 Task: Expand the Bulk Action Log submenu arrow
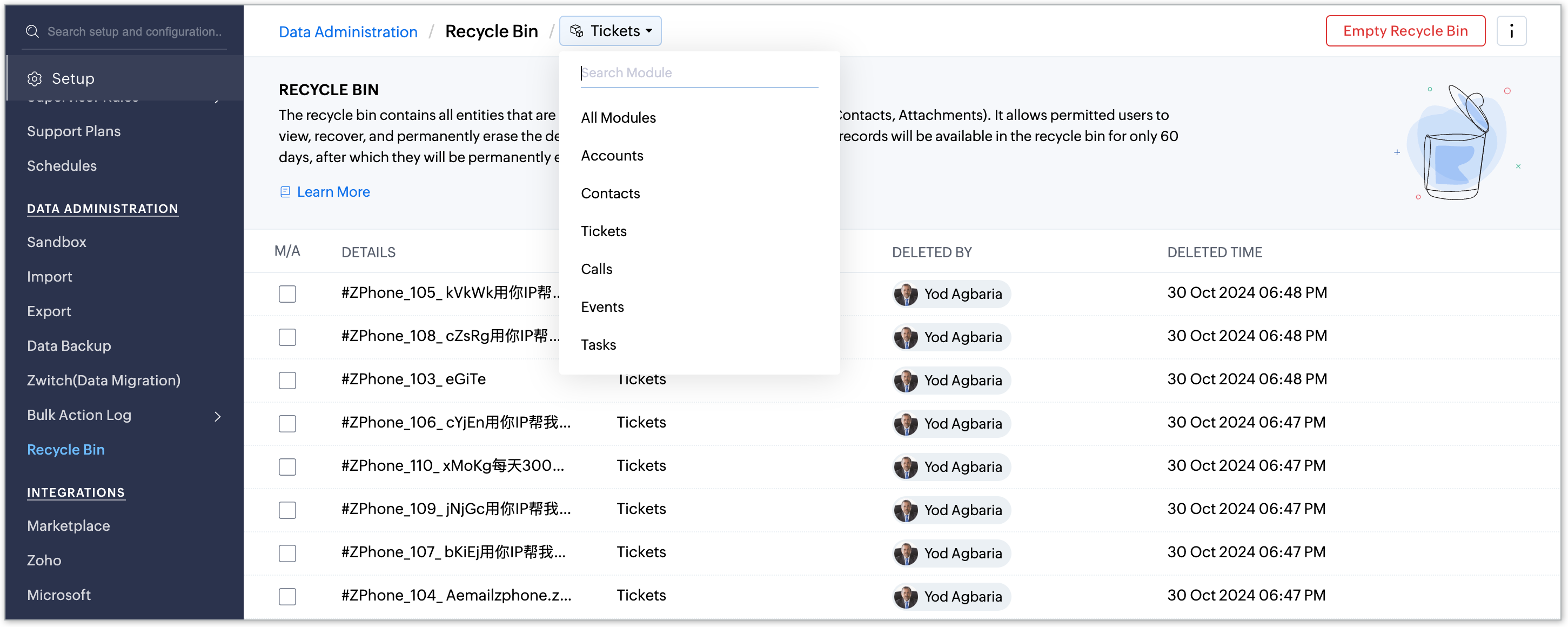coord(217,416)
